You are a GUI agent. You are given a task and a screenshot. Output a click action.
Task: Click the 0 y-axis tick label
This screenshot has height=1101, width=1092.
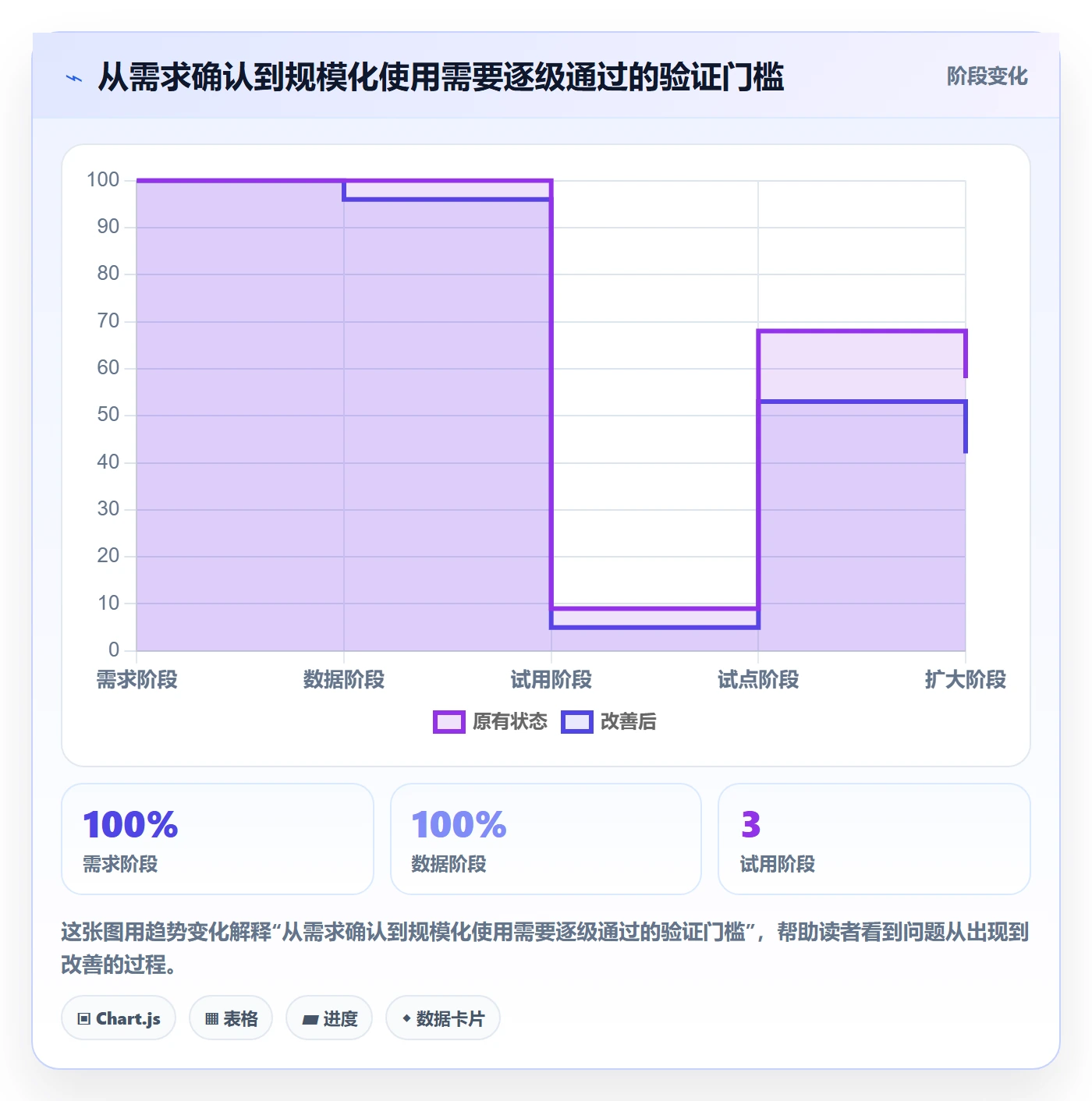click(114, 650)
